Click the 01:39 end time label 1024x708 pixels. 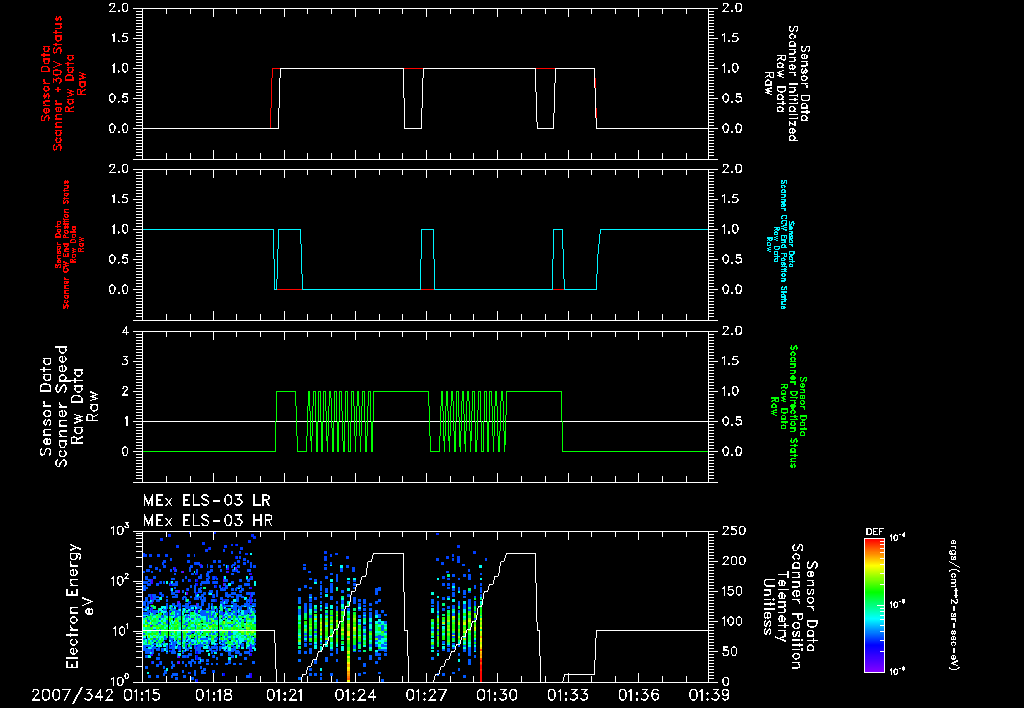709,696
